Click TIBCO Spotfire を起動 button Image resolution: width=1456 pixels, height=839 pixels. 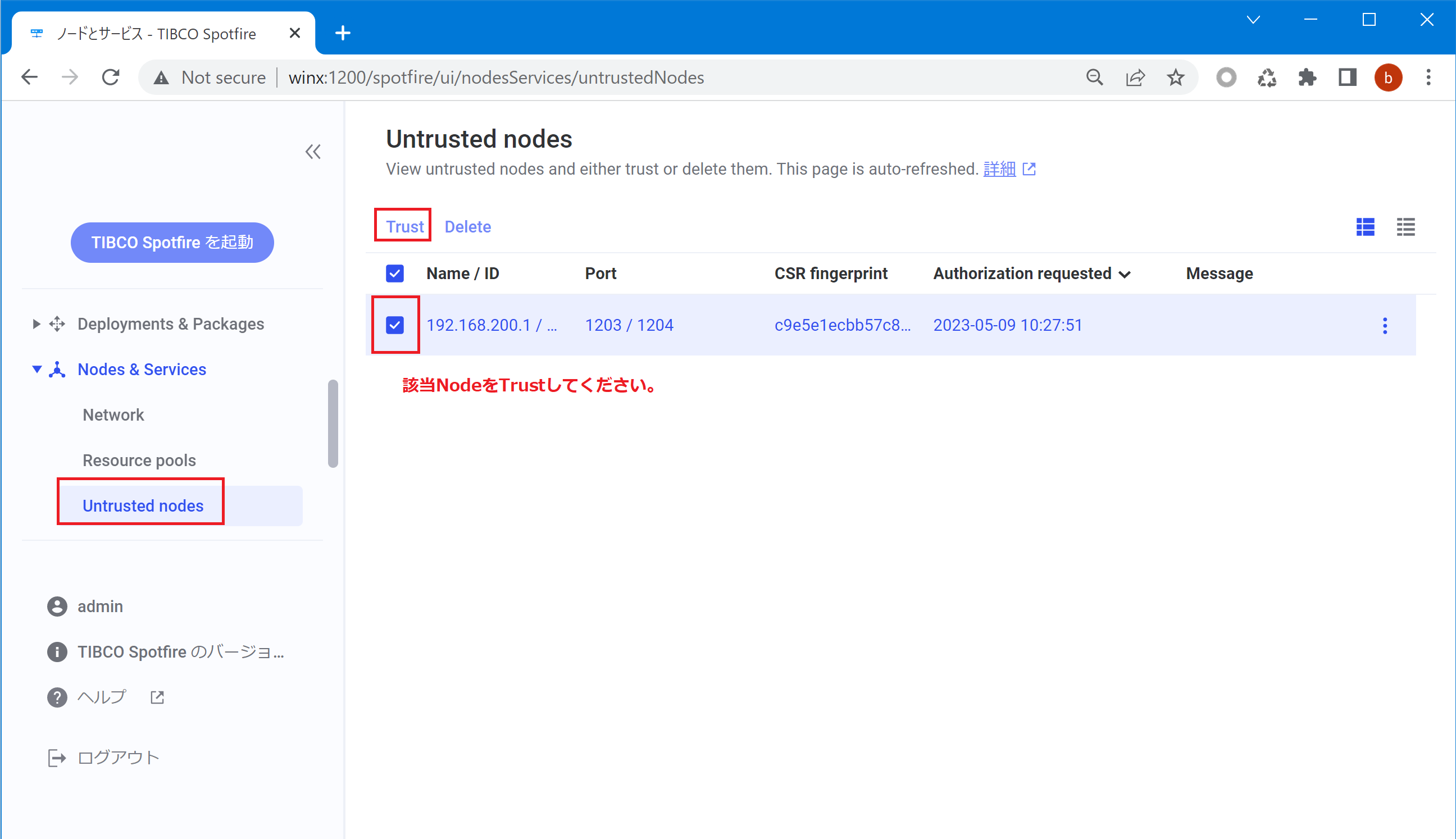(172, 243)
